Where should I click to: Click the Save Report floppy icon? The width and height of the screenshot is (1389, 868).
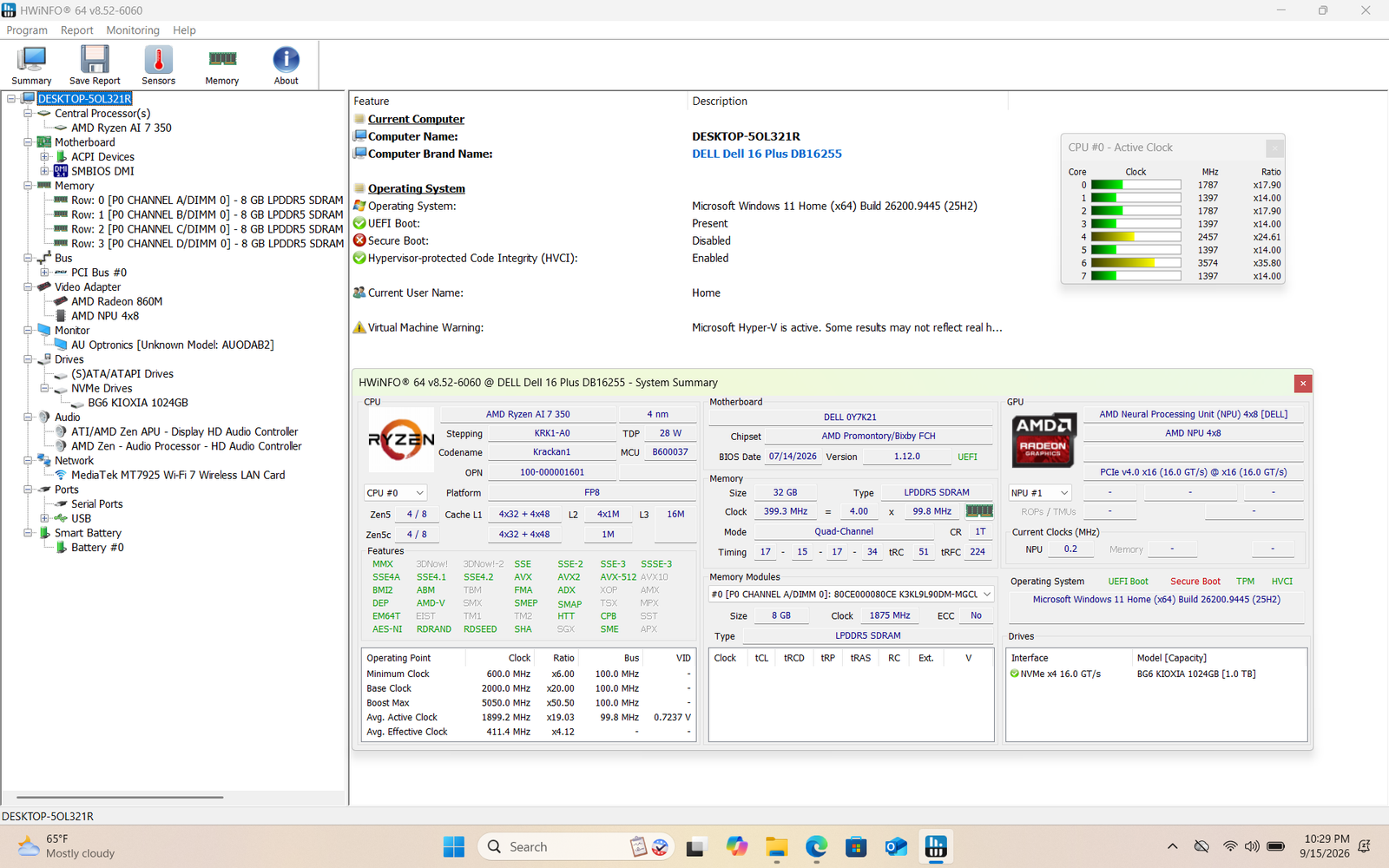point(95,66)
